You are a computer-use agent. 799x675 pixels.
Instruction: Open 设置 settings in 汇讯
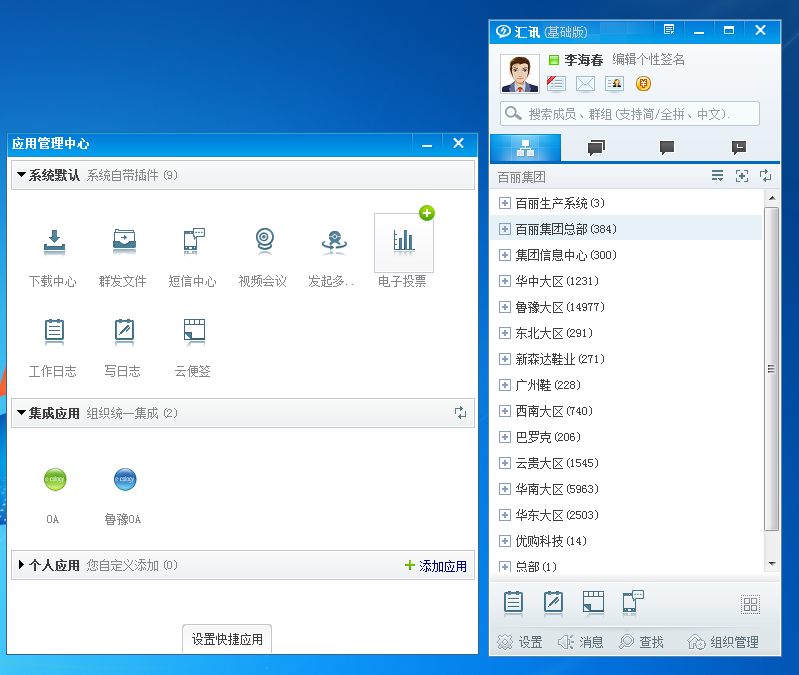(520, 642)
